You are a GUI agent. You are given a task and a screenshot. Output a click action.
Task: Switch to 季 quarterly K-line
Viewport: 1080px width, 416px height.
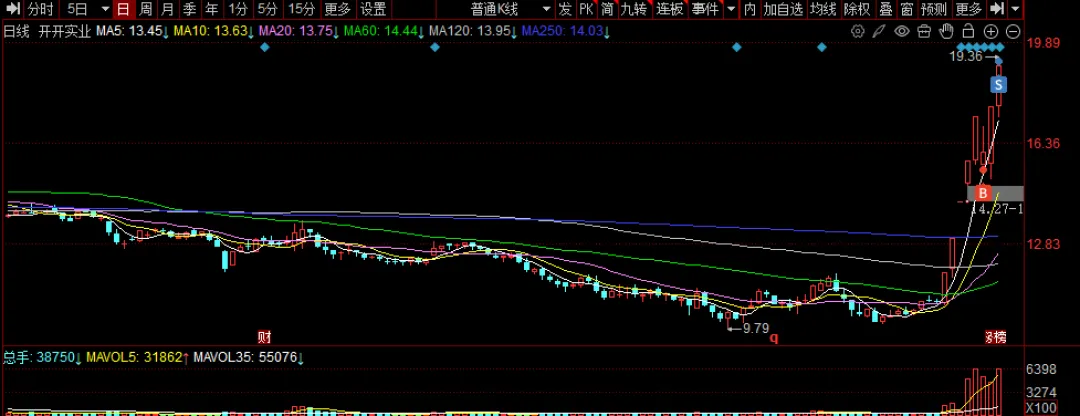click(x=189, y=10)
